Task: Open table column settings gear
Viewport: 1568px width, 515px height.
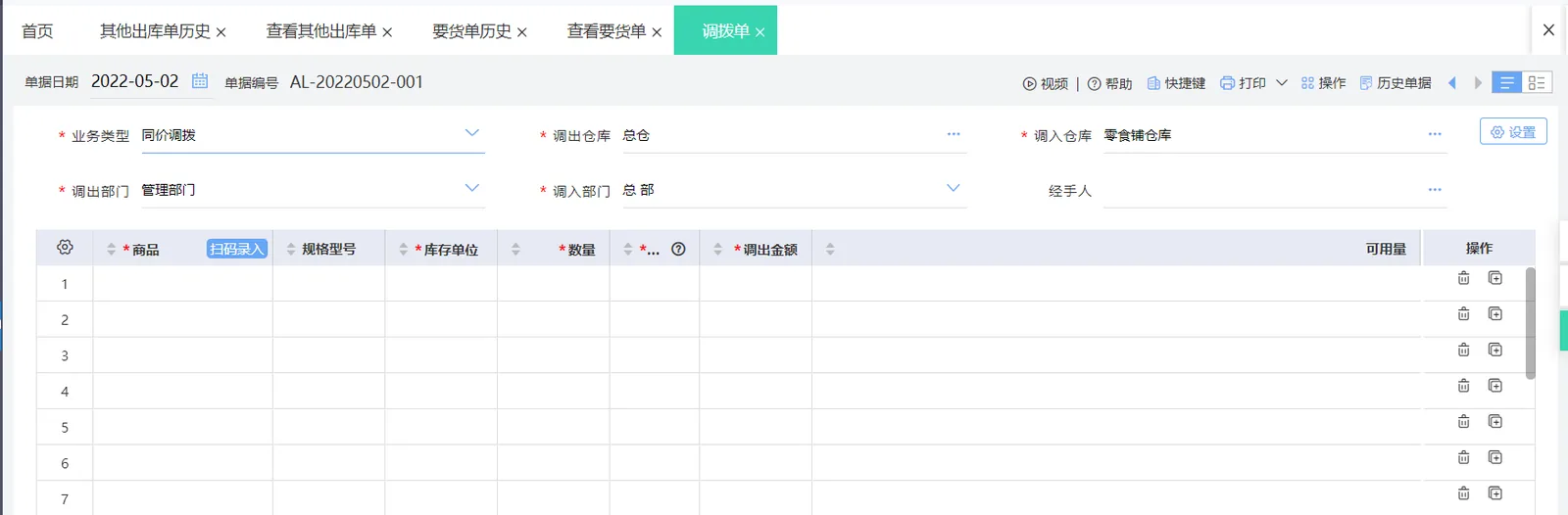Action: point(65,248)
